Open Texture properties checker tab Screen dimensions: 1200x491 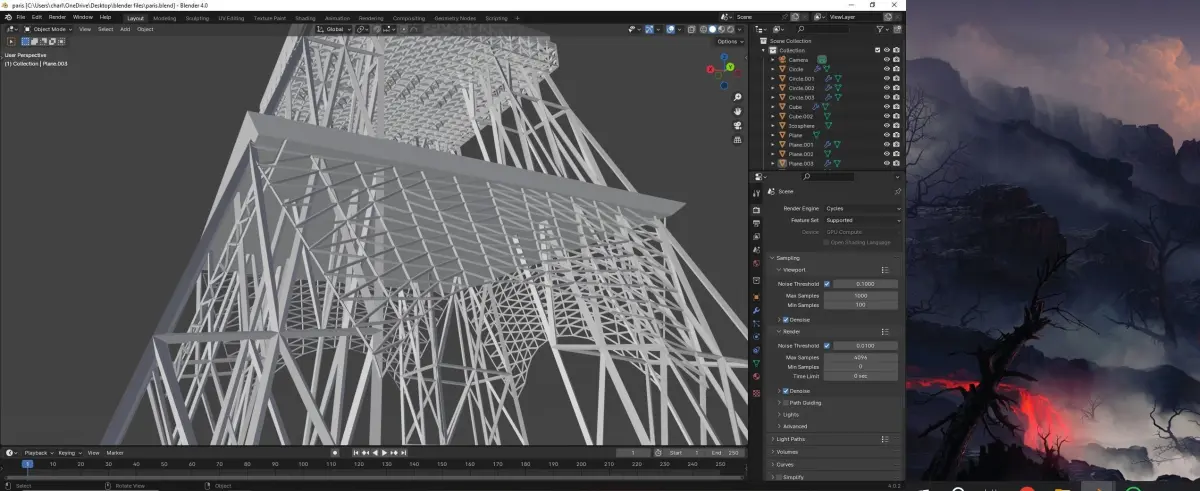(x=756, y=393)
